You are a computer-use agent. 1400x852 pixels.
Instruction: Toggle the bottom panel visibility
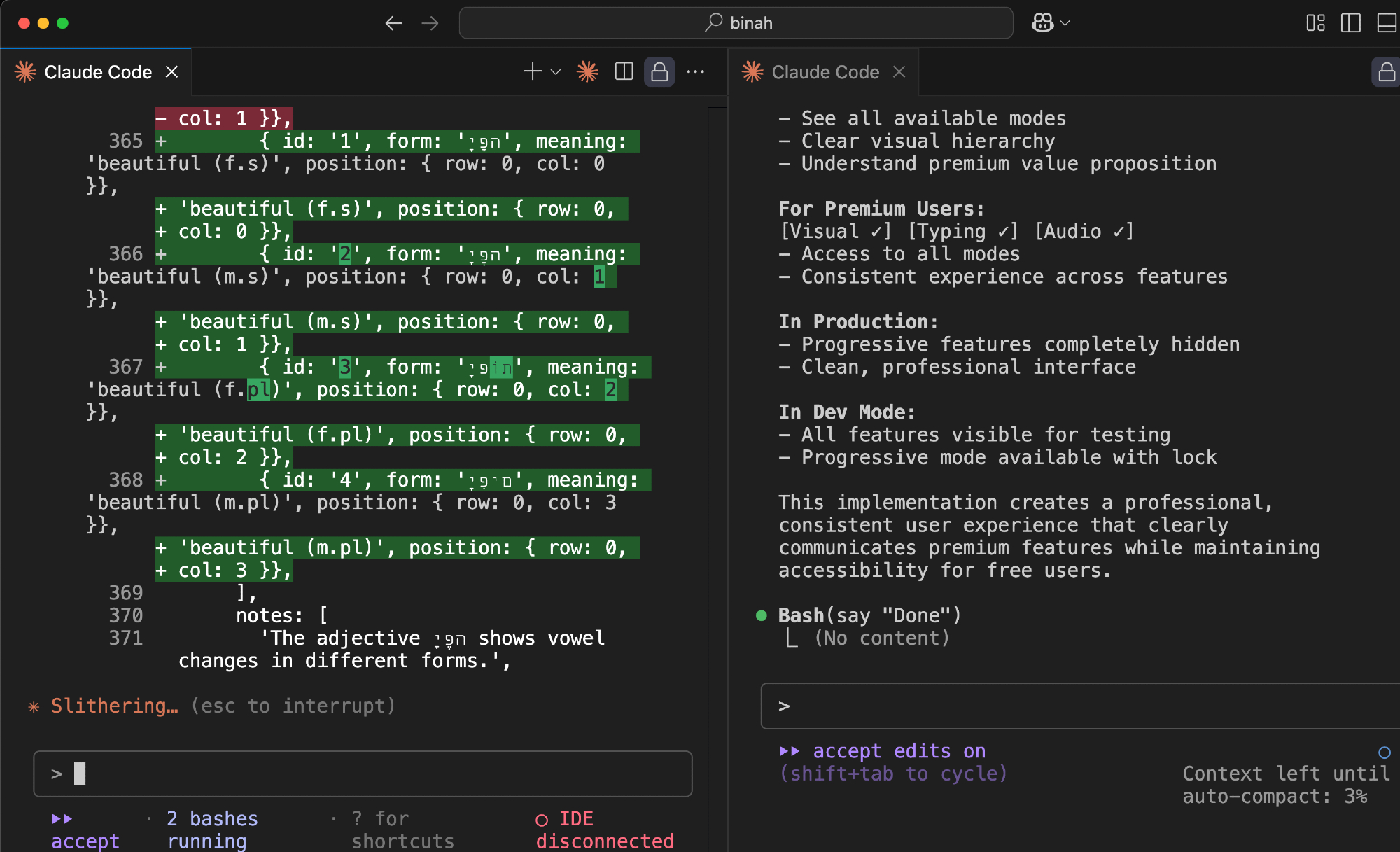coord(1386,23)
